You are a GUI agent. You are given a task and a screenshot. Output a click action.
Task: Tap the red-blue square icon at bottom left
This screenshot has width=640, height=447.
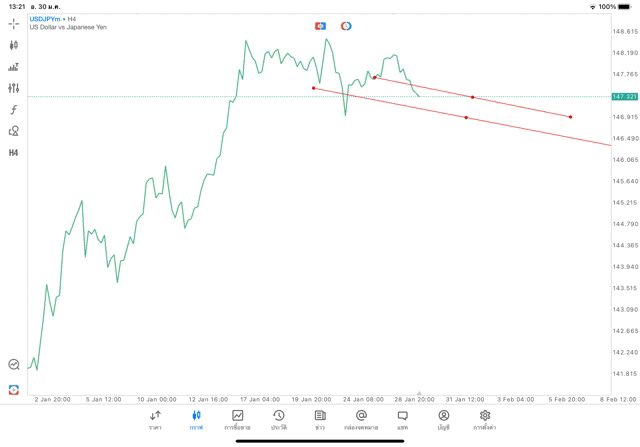pos(13,388)
